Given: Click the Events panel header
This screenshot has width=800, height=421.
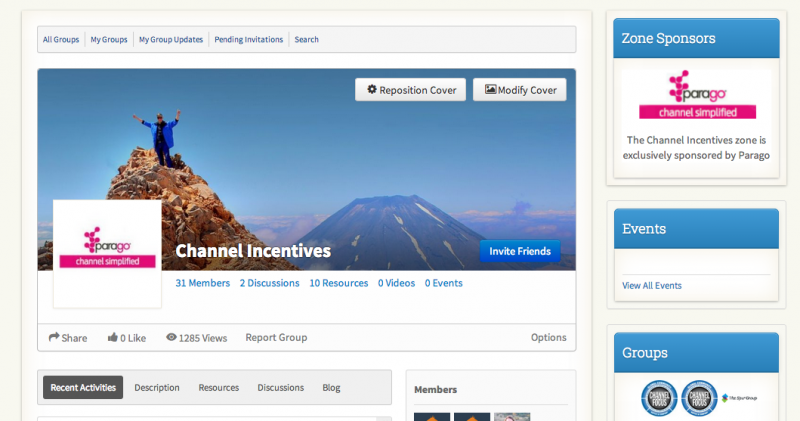Looking at the screenshot, I should (x=696, y=229).
